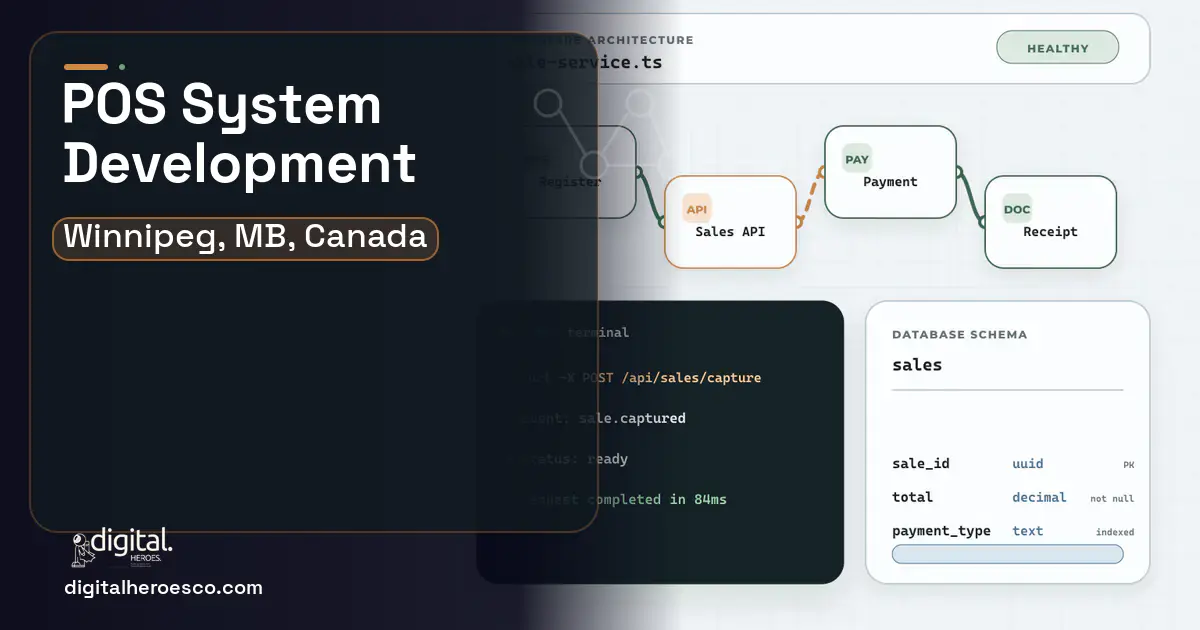Open the digitalheroesco.com link
The image size is (1200, 630).
tap(163, 588)
